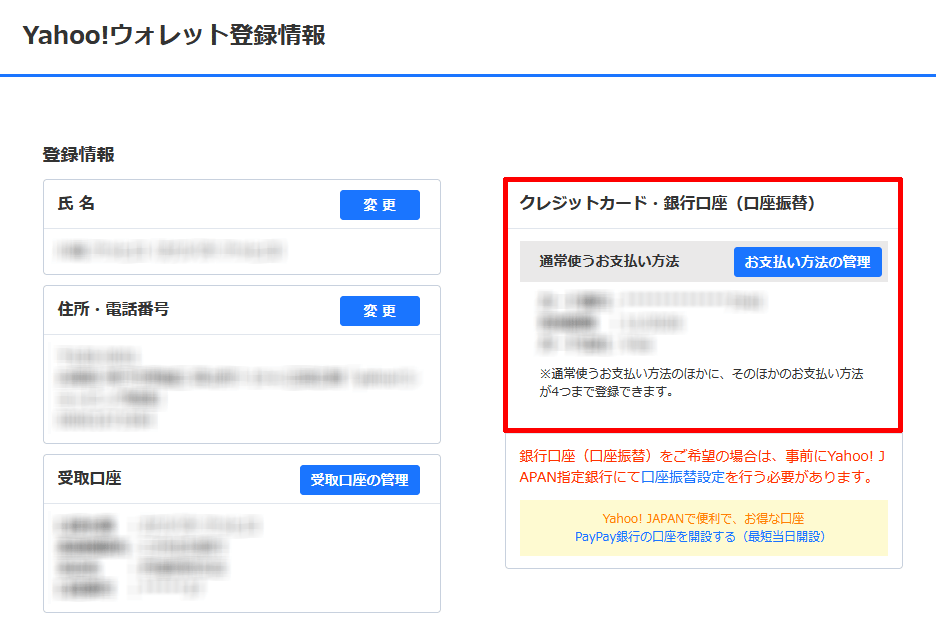The width and height of the screenshot is (936, 625).
Task: Open 受取口座の管理
Action: [359, 480]
